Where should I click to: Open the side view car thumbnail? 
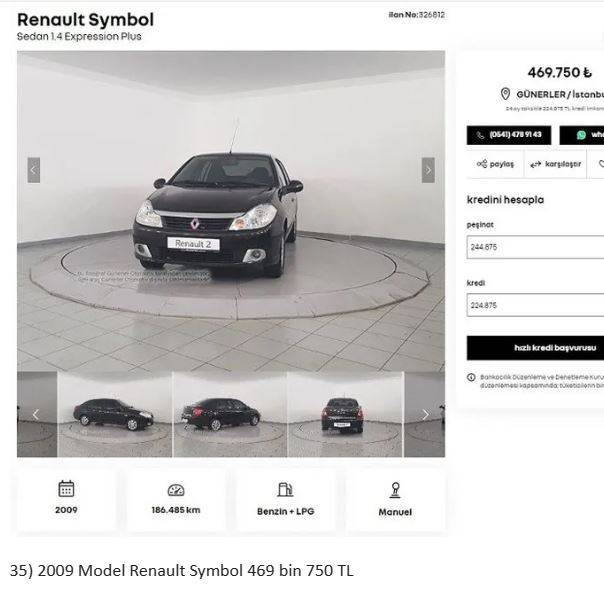(x=114, y=414)
